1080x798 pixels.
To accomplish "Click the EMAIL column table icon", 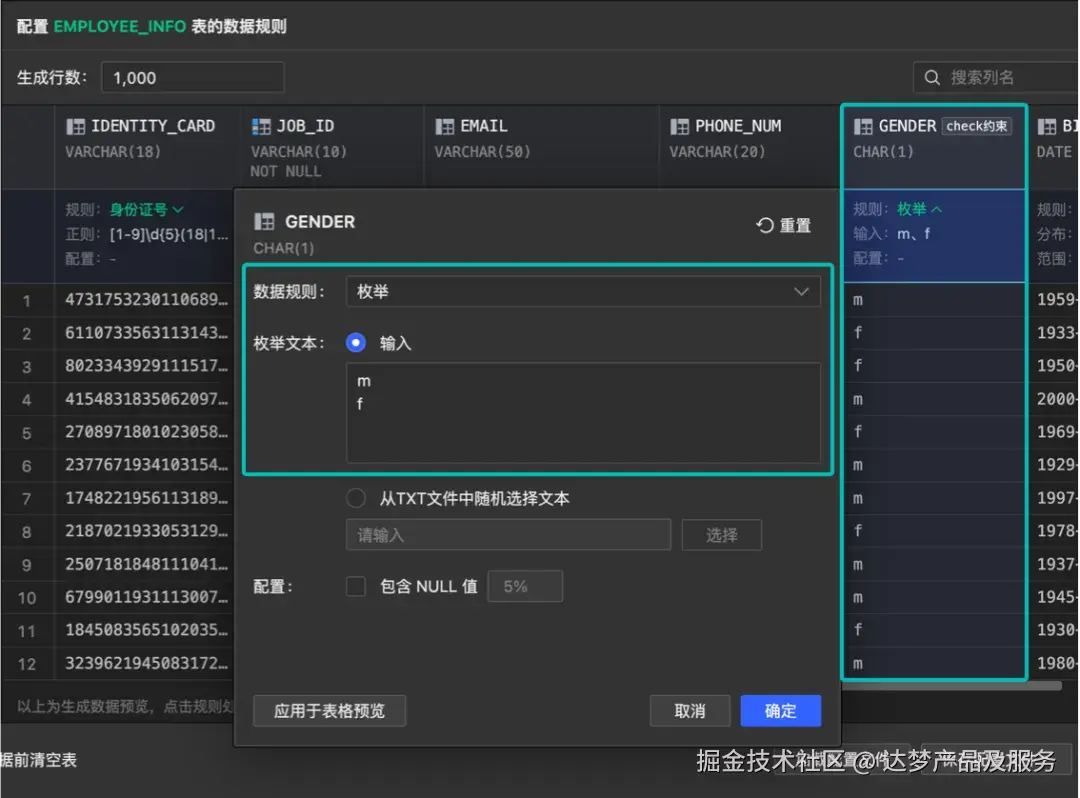I will [x=445, y=126].
